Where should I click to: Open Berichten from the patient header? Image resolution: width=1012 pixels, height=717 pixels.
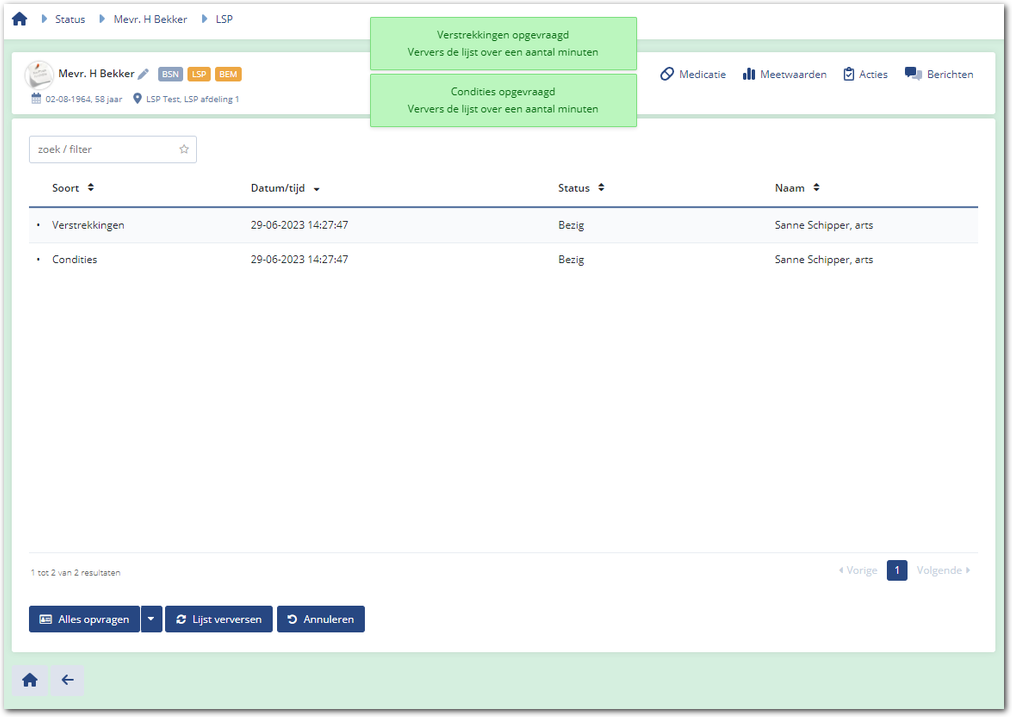tap(939, 74)
